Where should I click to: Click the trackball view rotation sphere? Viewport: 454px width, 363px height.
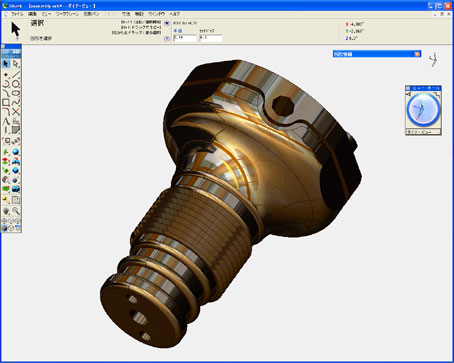[x=423, y=110]
